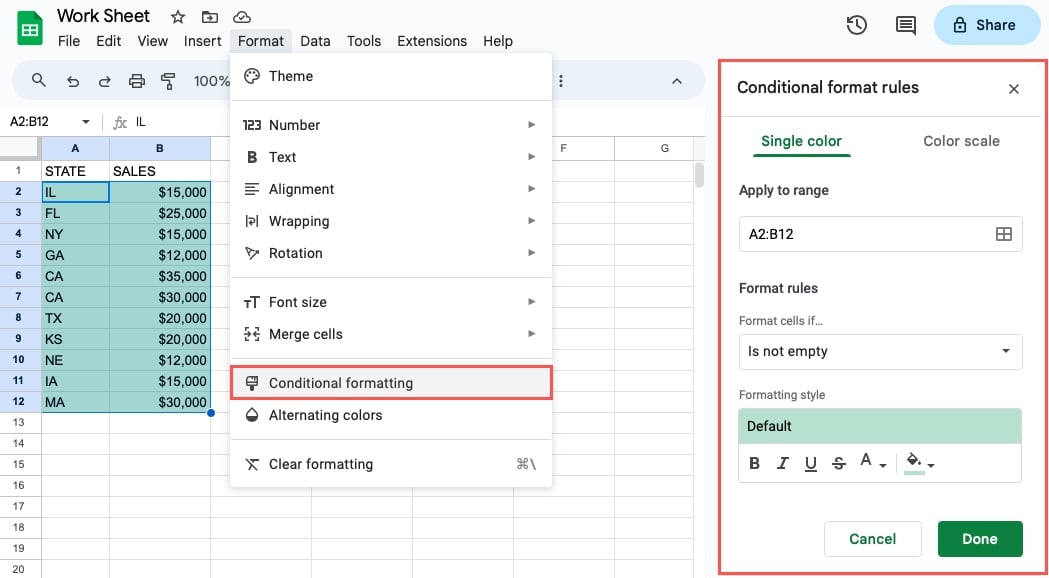Click the Apply to range input field

(x=880, y=234)
